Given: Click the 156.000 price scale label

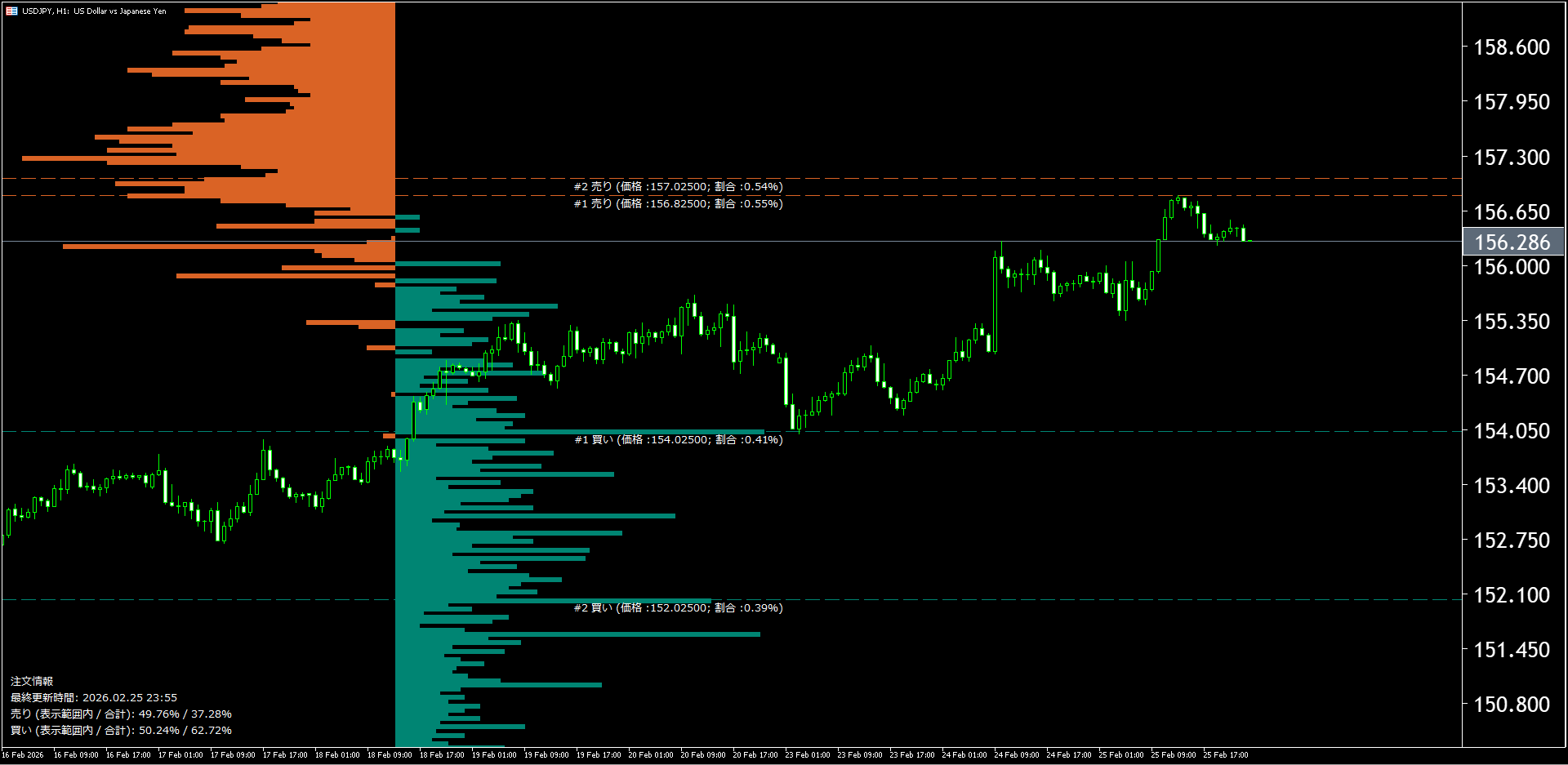Looking at the screenshot, I should click(1512, 267).
